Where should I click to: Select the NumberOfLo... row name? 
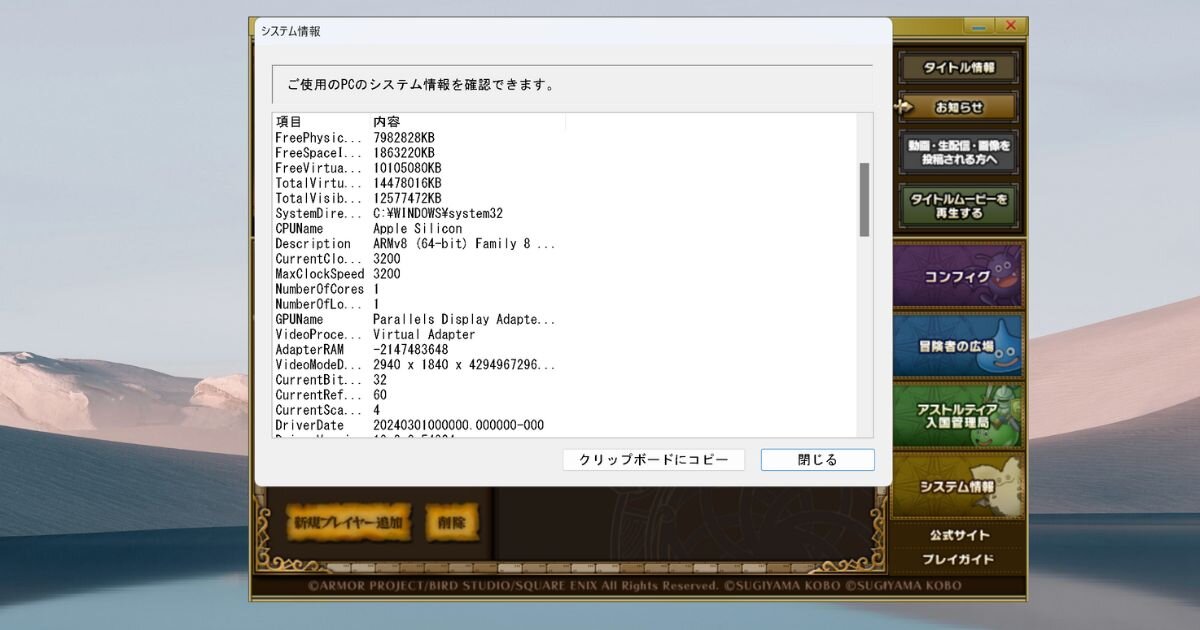pyautogui.click(x=319, y=304)
